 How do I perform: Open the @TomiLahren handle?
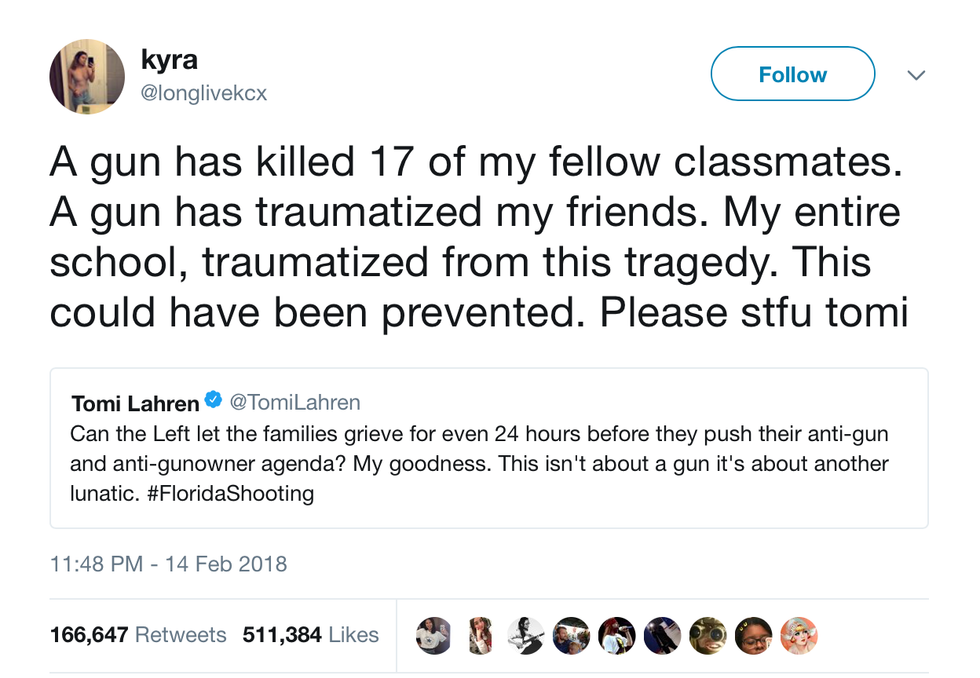coord(295,403)
